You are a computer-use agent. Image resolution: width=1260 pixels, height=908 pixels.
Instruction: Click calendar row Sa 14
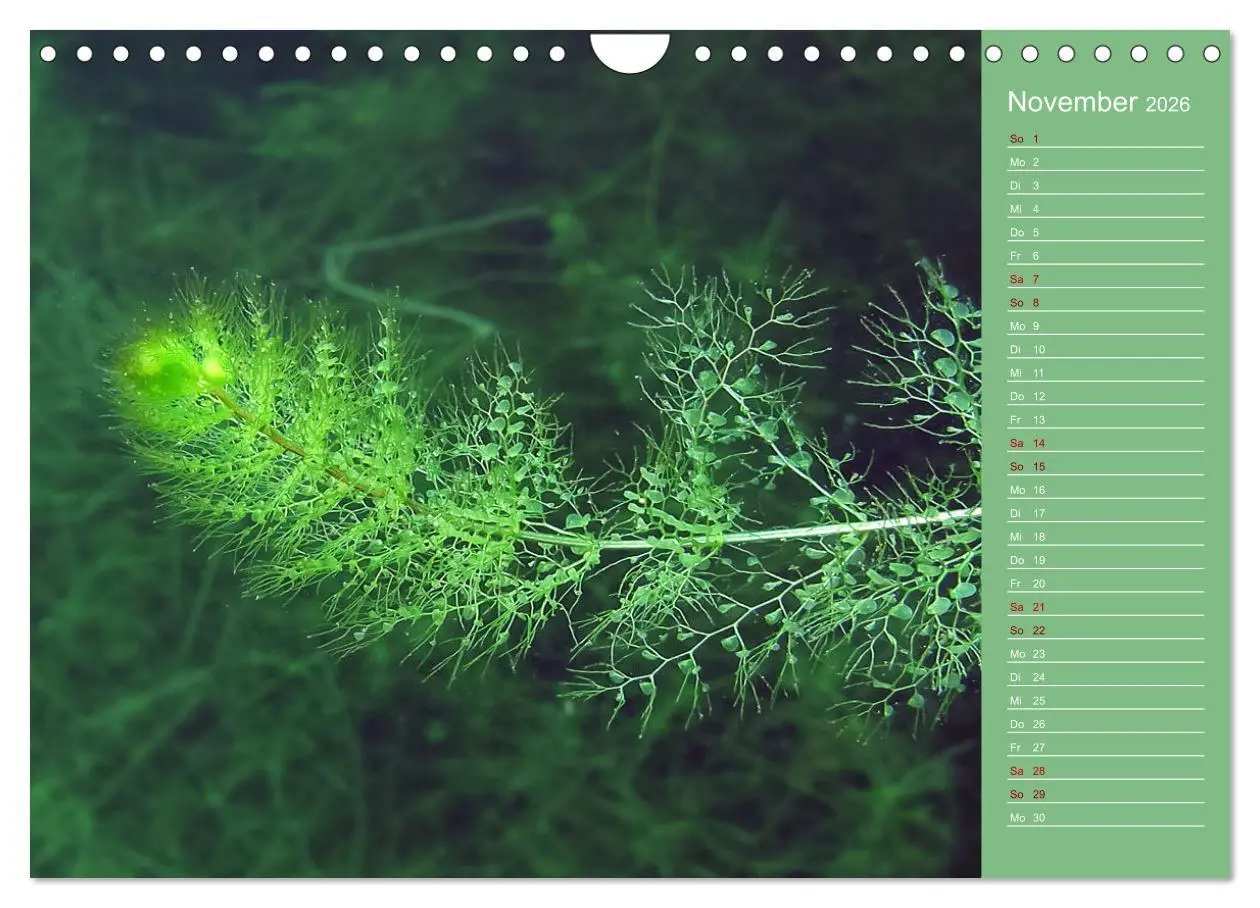pos(1105,443)
